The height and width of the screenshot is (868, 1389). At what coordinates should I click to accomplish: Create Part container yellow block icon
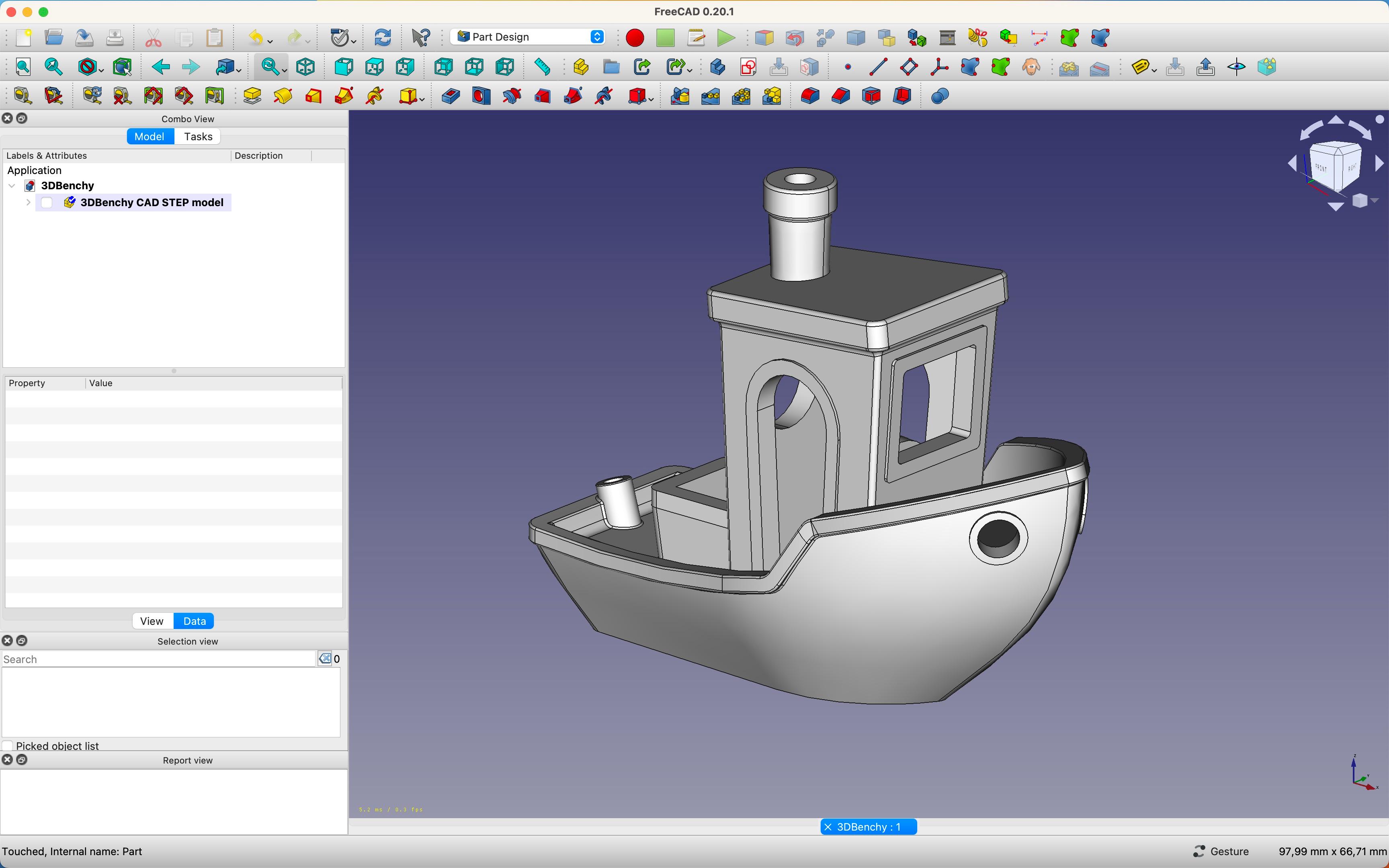click(580, 67)
